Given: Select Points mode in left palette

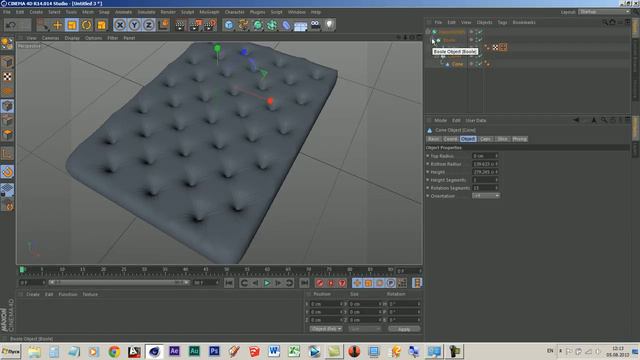Looking at the screenshot, I should pyautogui.click(x=7, y=106).
